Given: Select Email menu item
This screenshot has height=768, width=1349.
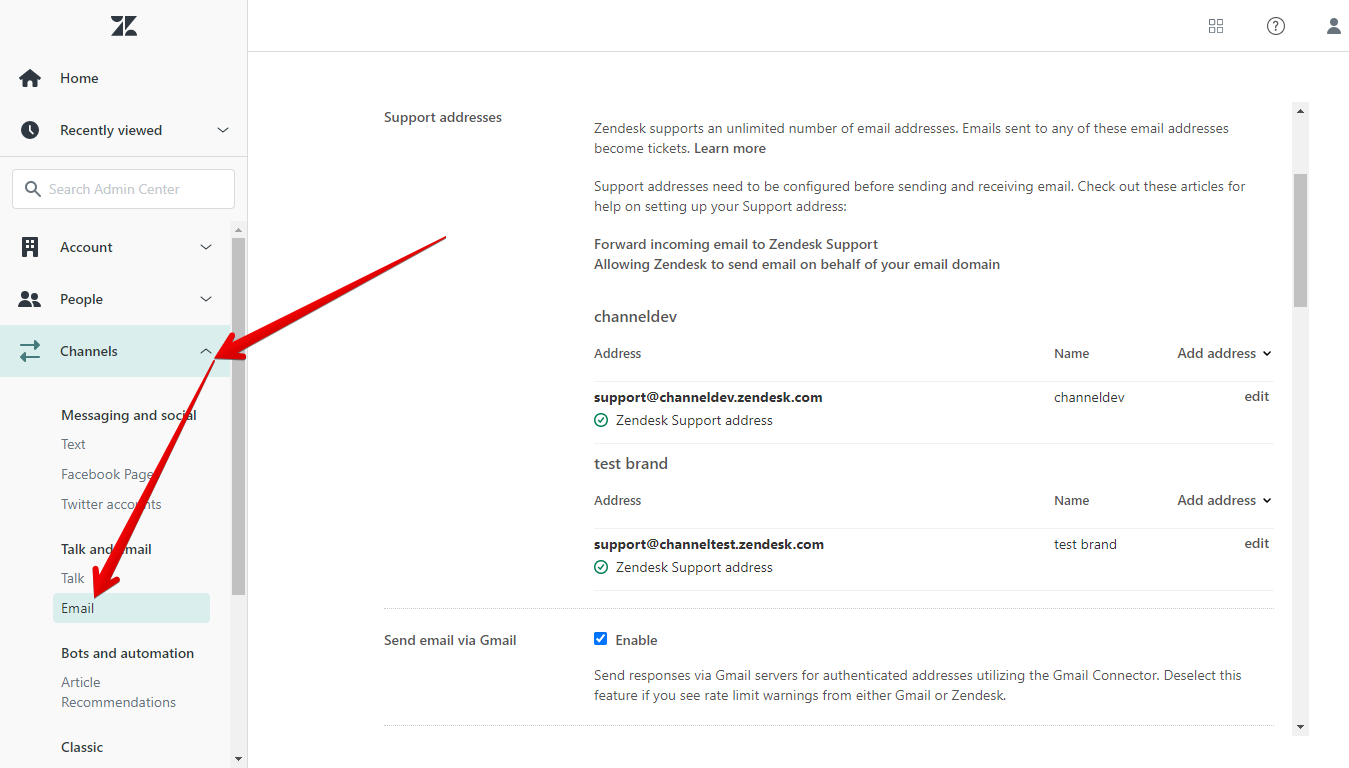Looking at the screenshot, I should point(131,608).
